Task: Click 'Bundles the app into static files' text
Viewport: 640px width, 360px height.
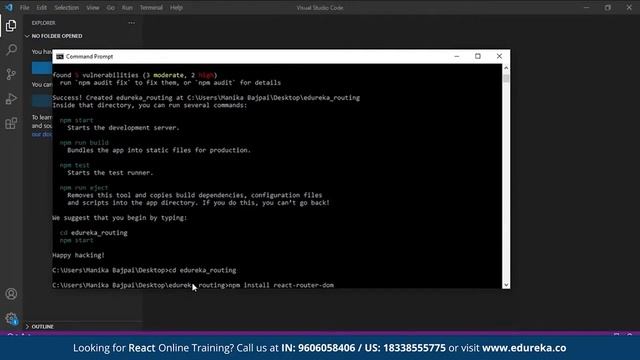Action: (159, 150)
